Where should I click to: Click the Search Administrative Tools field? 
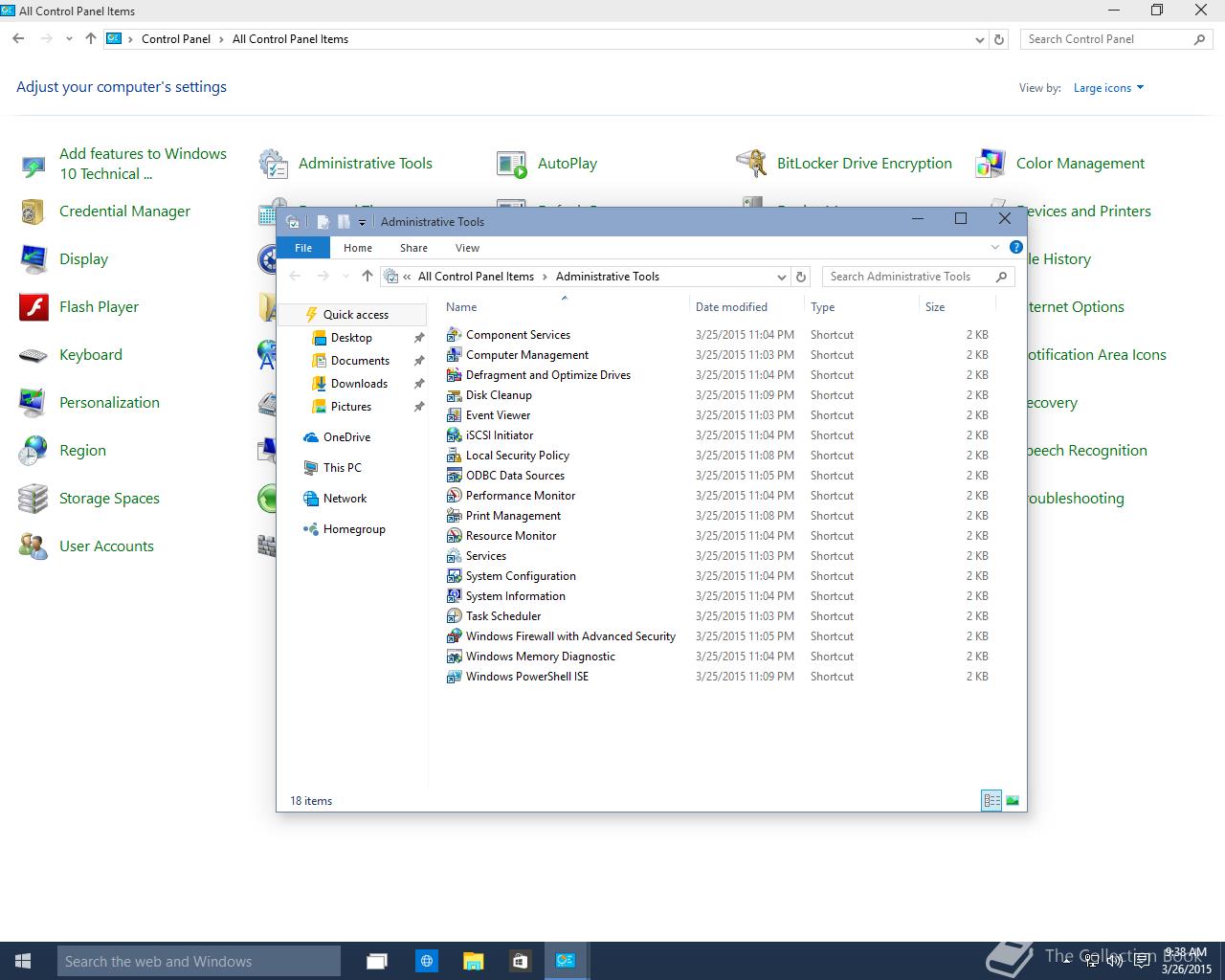[917, 277]
